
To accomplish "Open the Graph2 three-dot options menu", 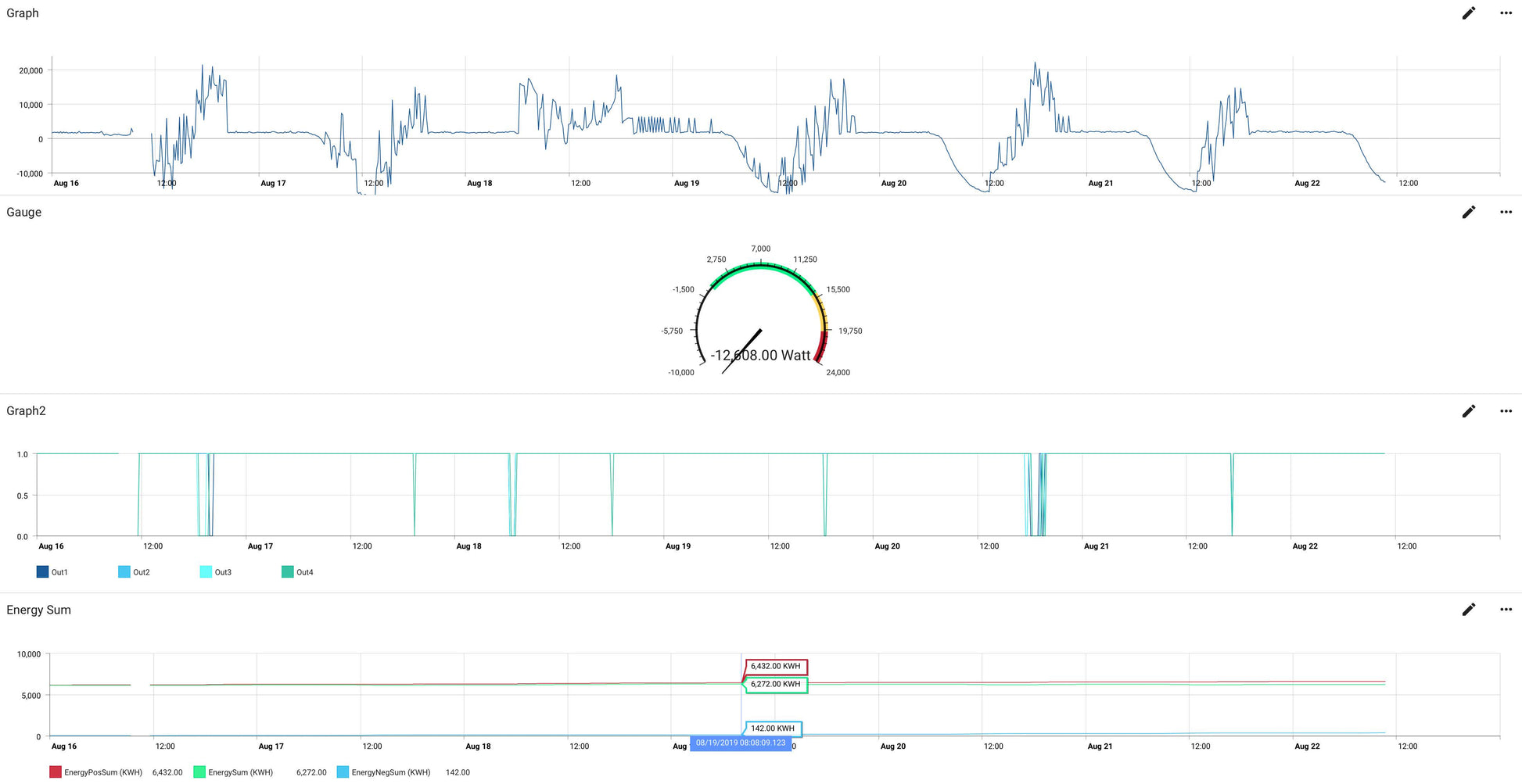I will point(1506,411).
